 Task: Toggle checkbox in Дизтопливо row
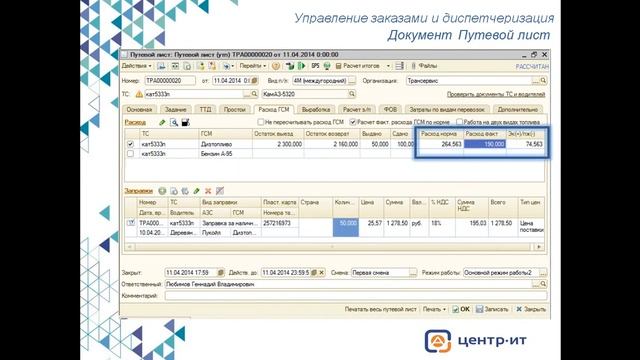pos(130,144)
